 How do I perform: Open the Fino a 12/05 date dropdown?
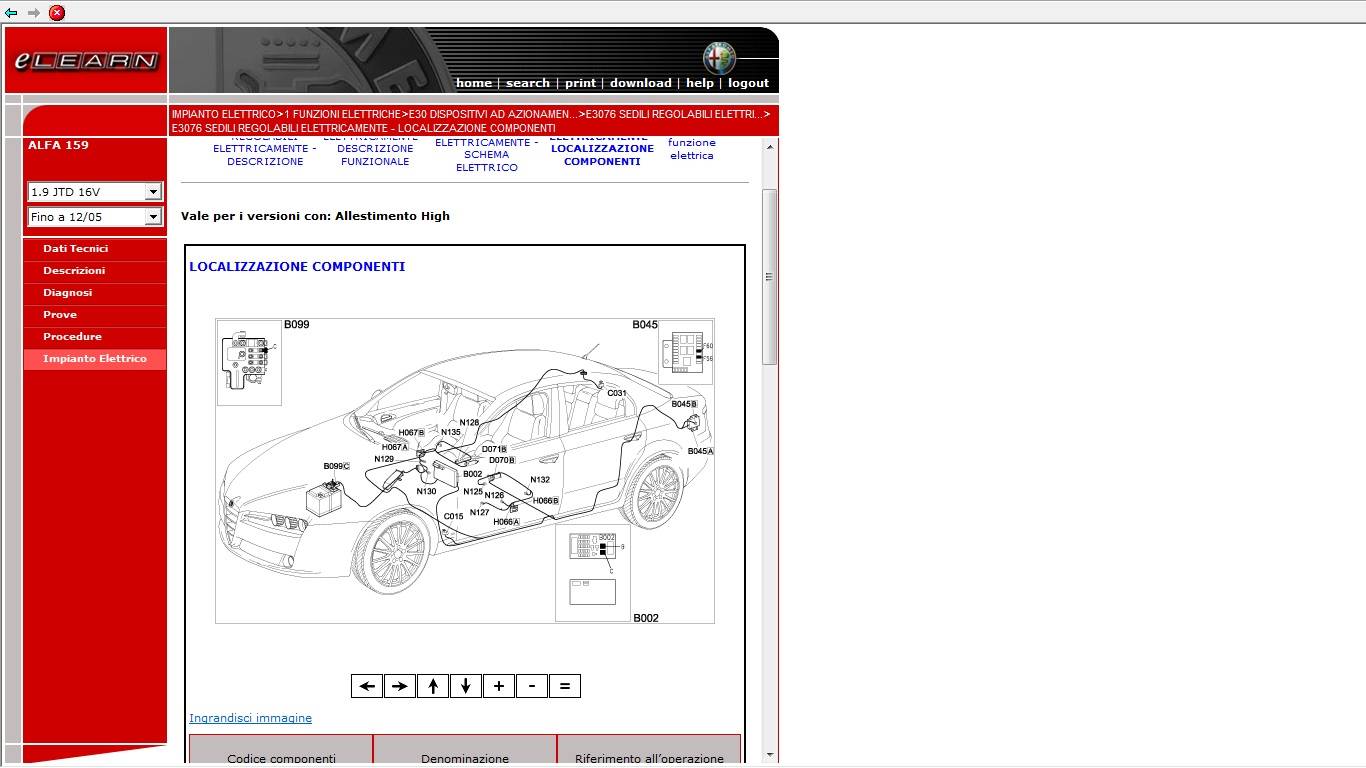coord(95,217)
